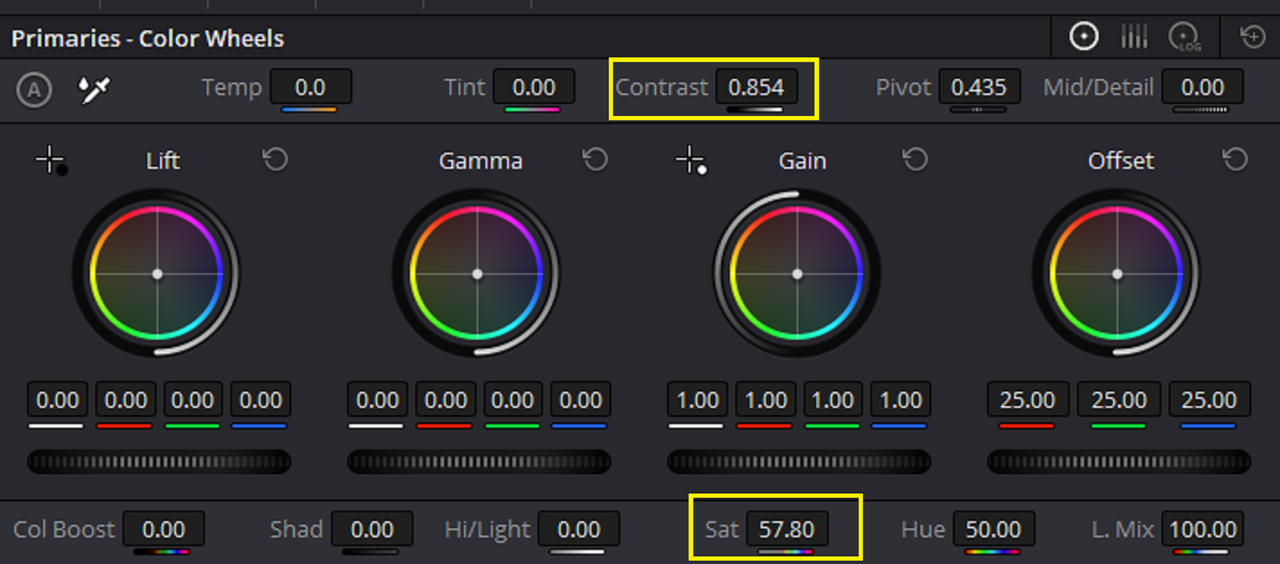Reset the Offset color wheel
This screenshot has height=564, width=1280.
tap(1235, 159)
